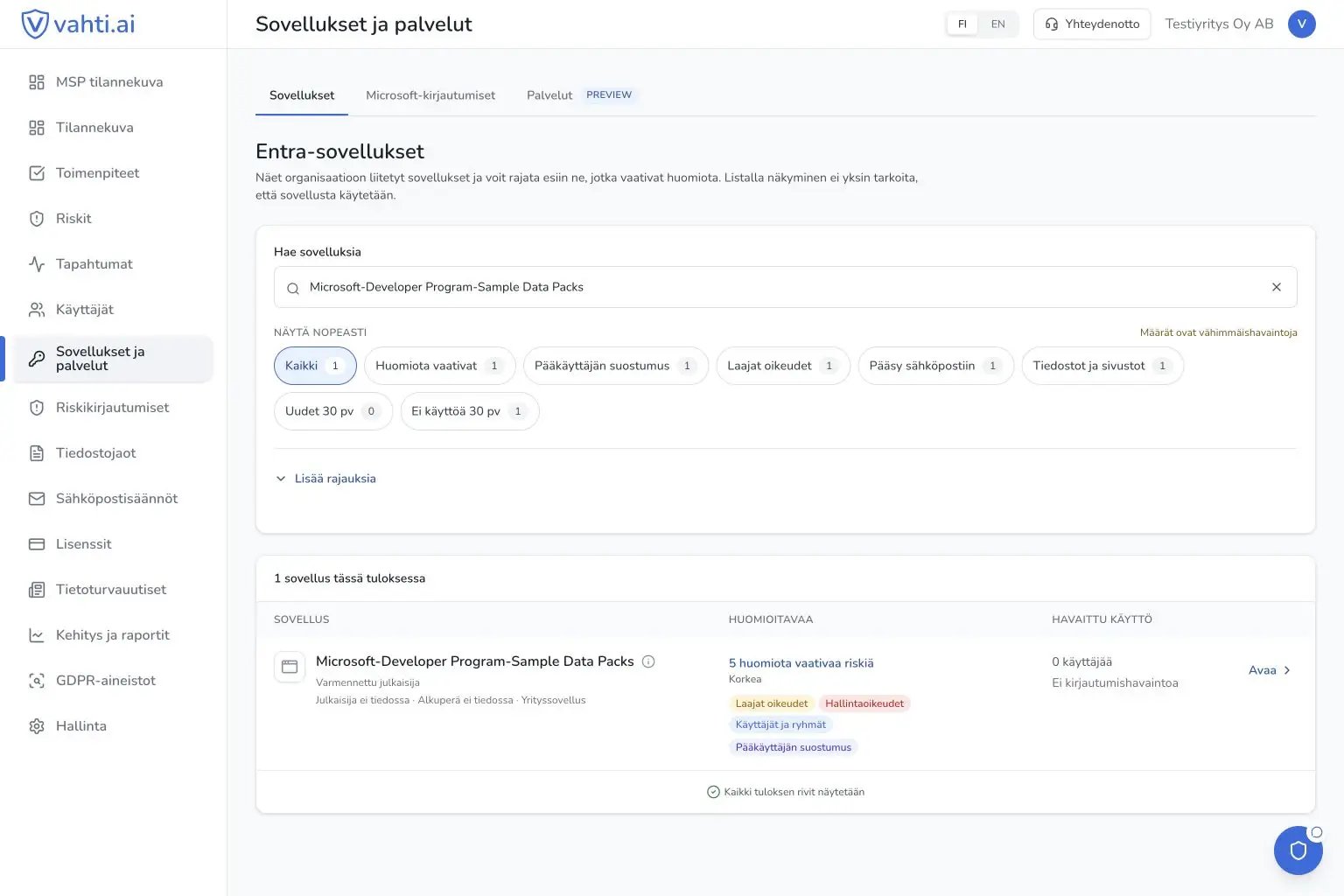Click the Lisenssit card icon

(x=37, y=544)
